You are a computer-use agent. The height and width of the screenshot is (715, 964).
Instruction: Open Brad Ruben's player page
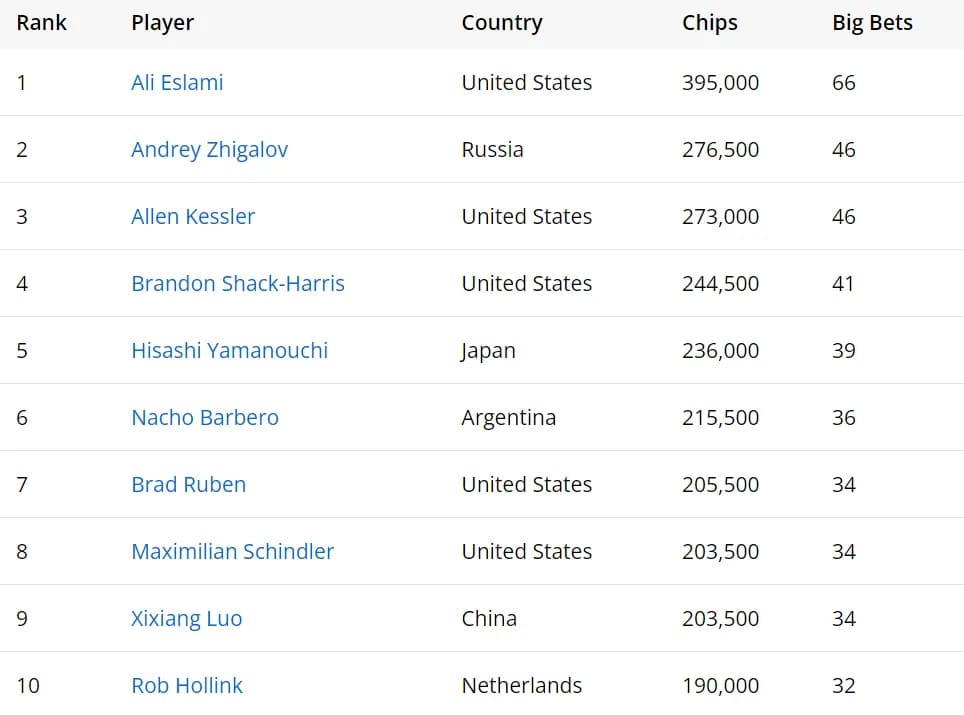(x=189, y=484)
